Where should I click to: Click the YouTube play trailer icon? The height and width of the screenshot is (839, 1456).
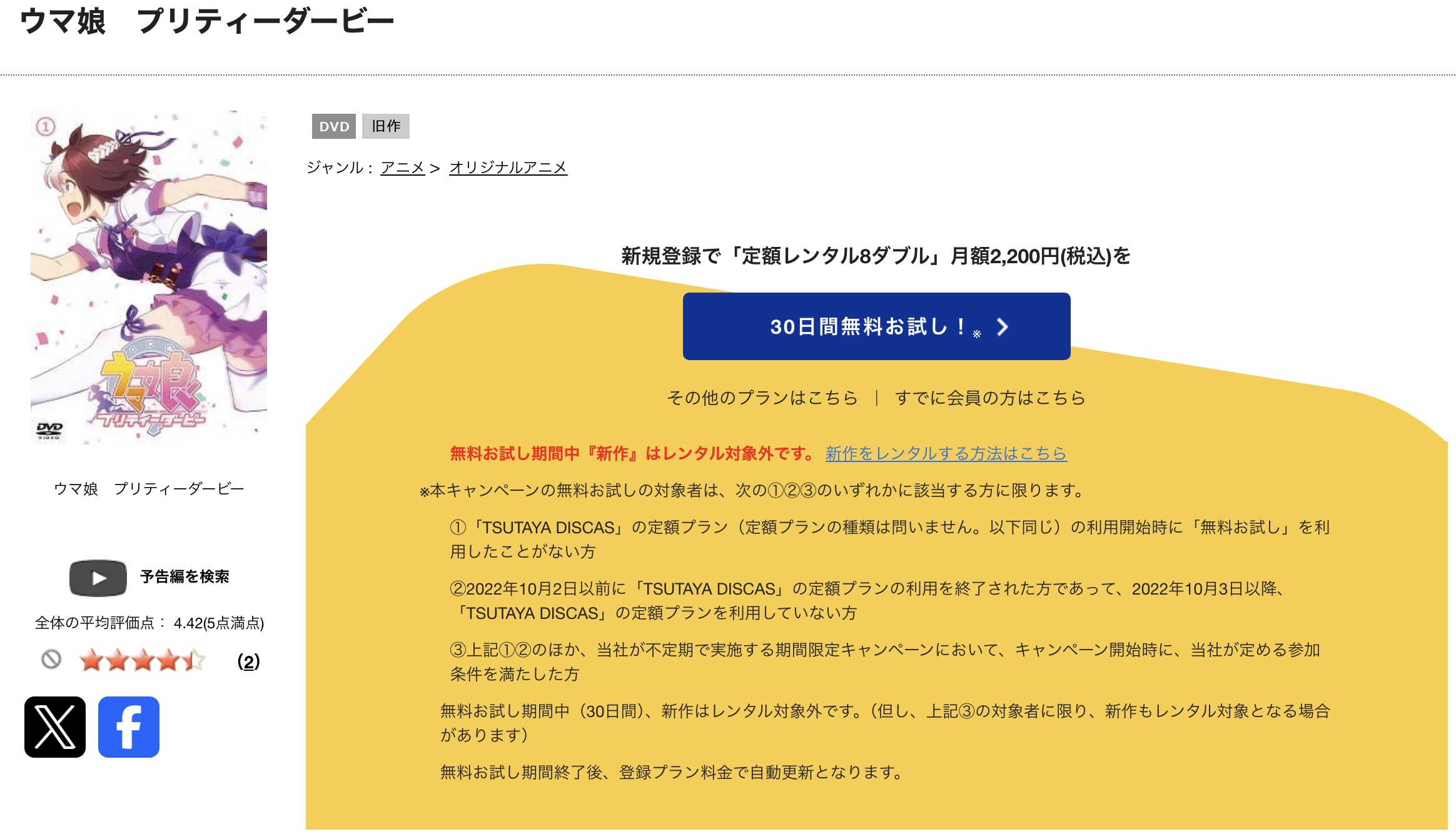click(98, 578)
